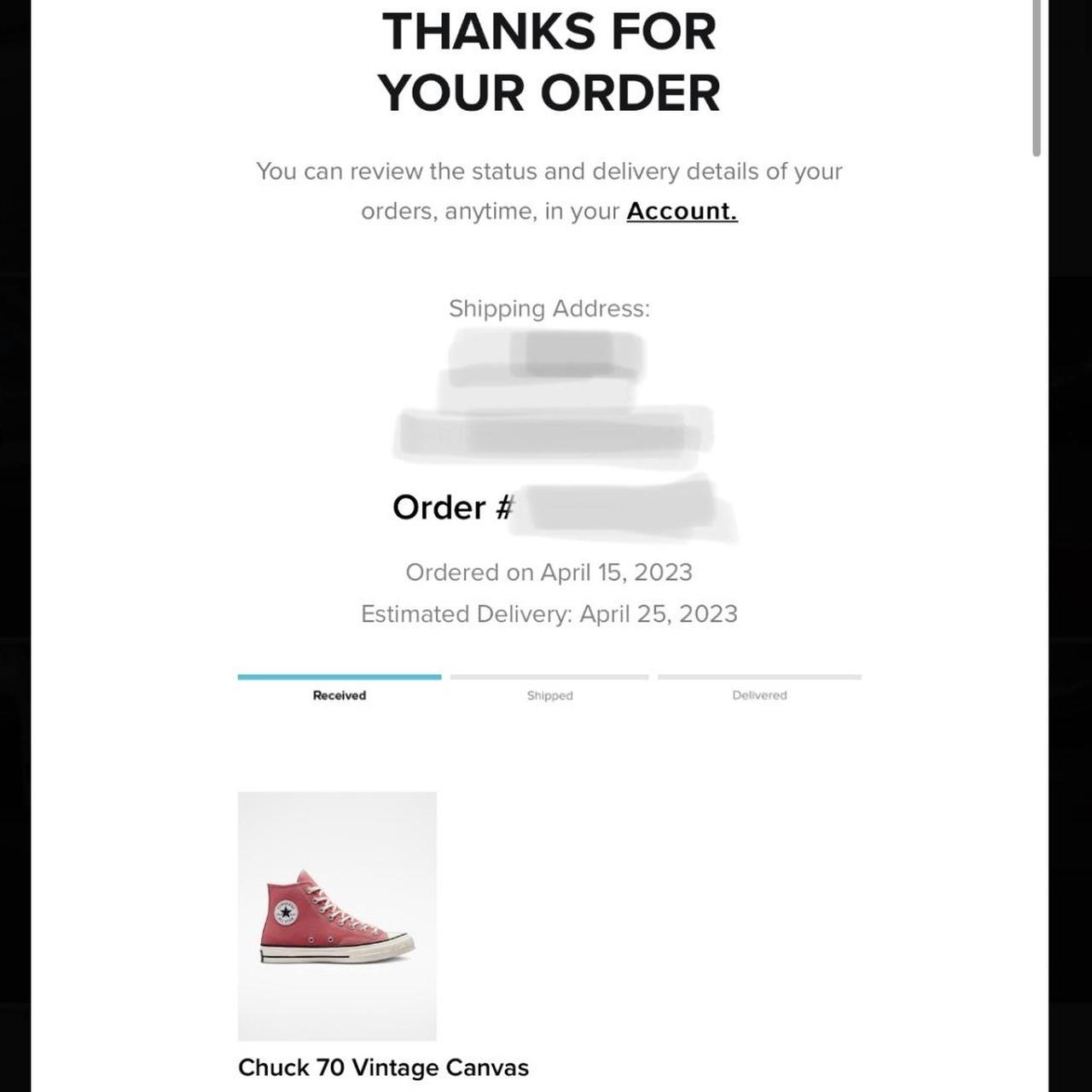
Task: Click the Shipping Address label
Action: pyautogui.click(x=549, y=308)
